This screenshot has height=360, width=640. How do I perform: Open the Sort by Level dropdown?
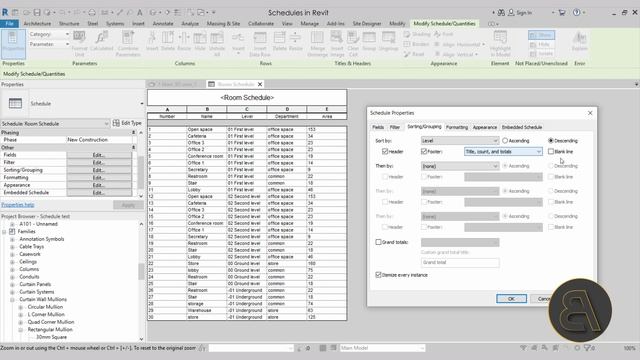tap(460, 140)
